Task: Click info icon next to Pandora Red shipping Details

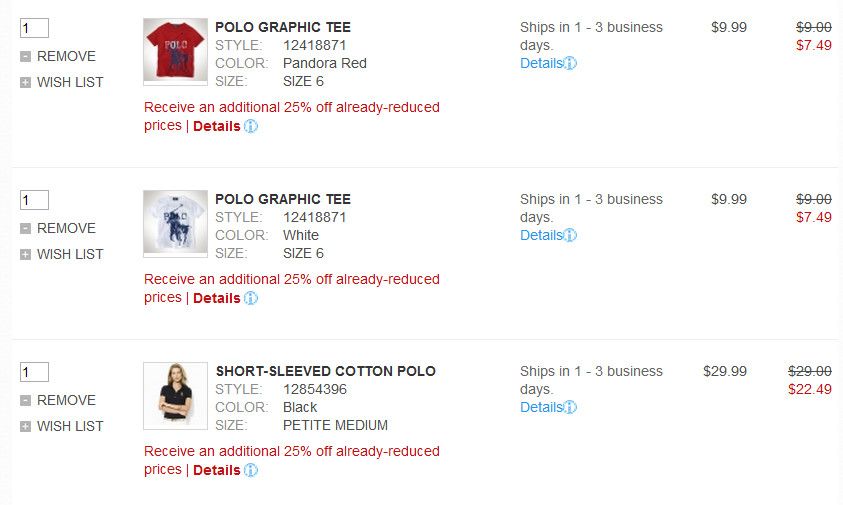Action: [570, 64]
